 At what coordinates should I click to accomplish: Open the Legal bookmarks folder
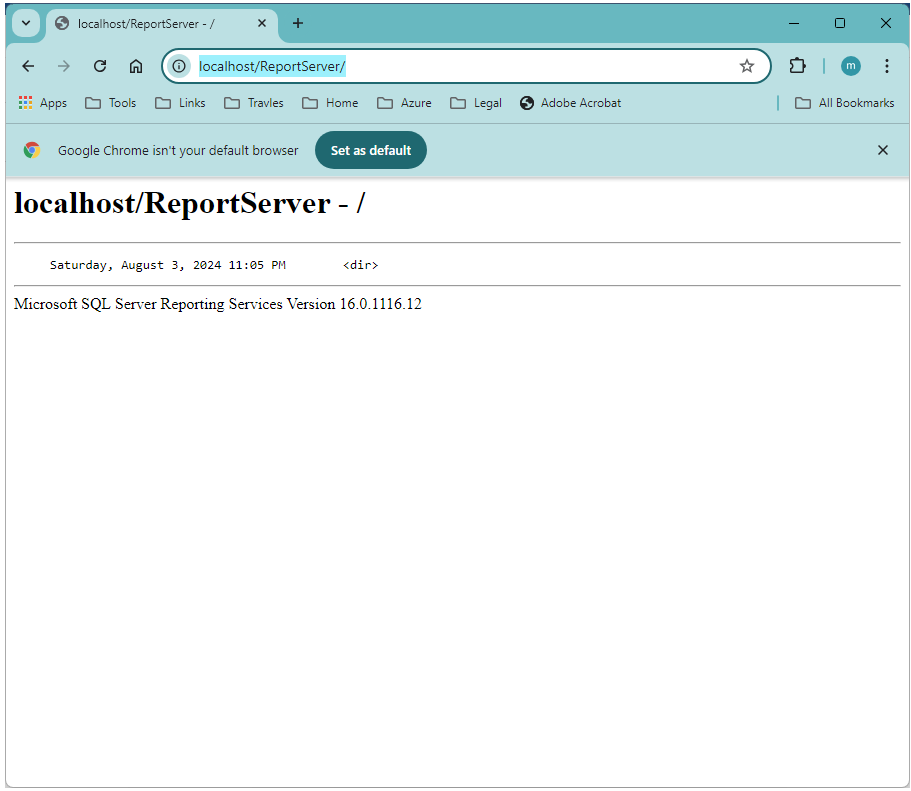tap(476, 103)
